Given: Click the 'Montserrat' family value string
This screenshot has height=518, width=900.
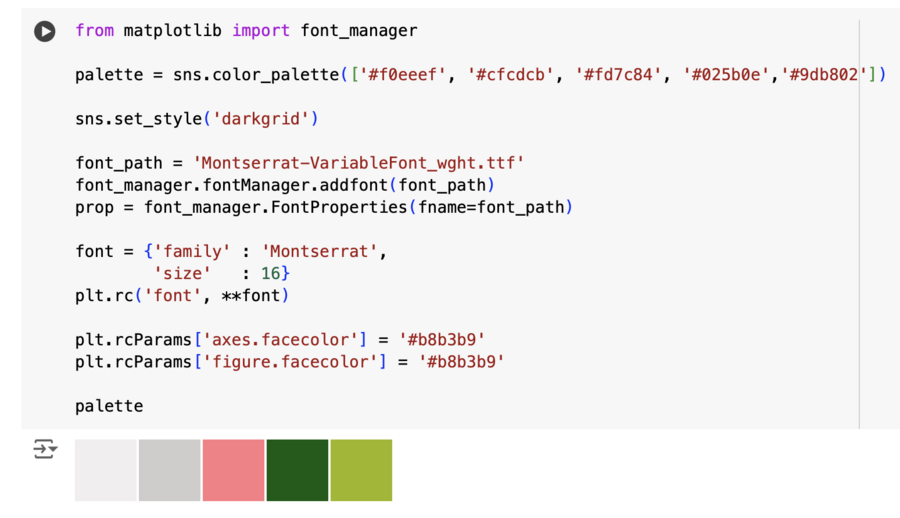Looking at the screenshot, I should pos(320,251).
